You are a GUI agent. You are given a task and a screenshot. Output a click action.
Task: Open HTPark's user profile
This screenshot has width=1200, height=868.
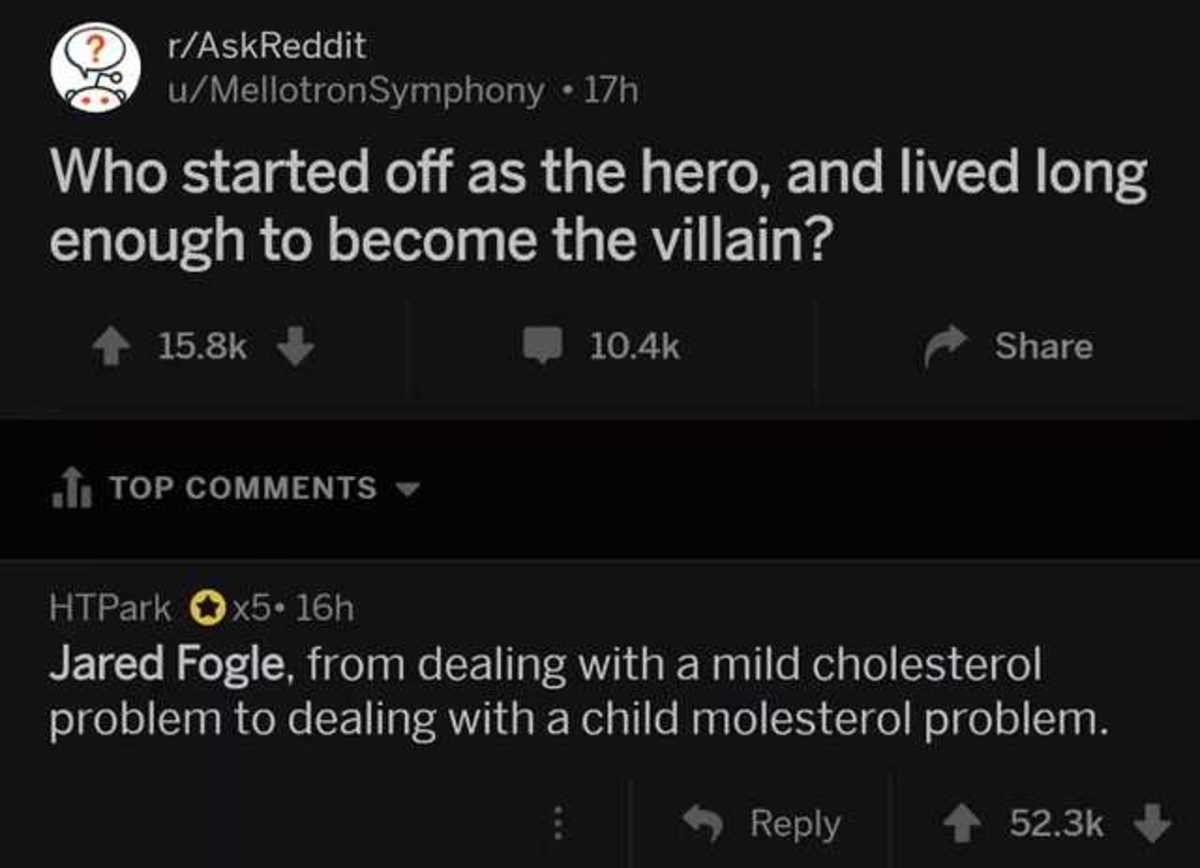[111, 608]
